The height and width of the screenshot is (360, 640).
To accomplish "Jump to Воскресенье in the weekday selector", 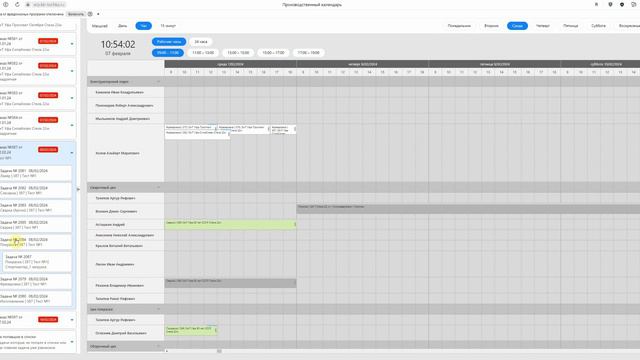I will [x=629, y=26].
